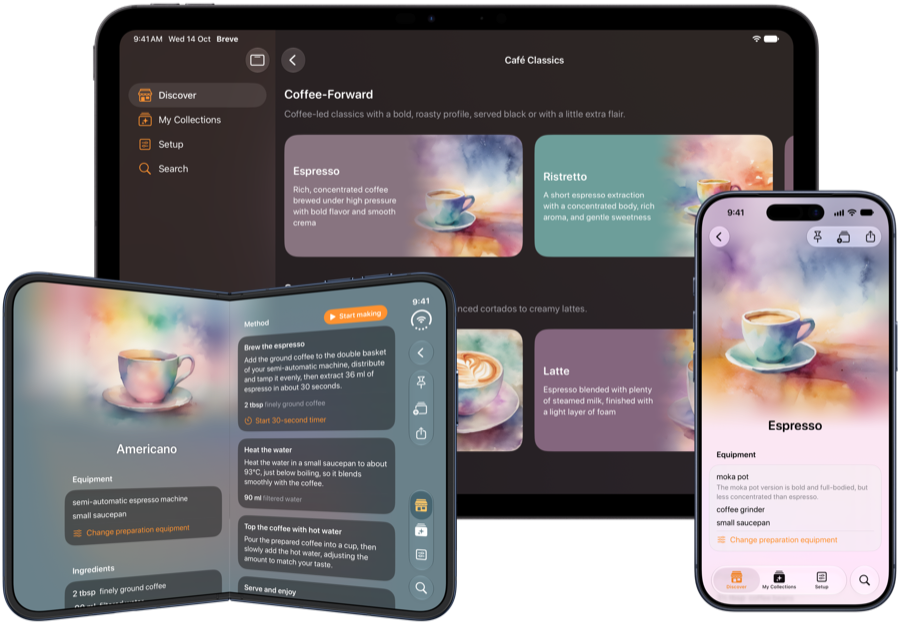Click the Search magnifier icon in iPad sidebar
Image resolution: width=900 pixels, height=626 pixels.
coord(145,169)
